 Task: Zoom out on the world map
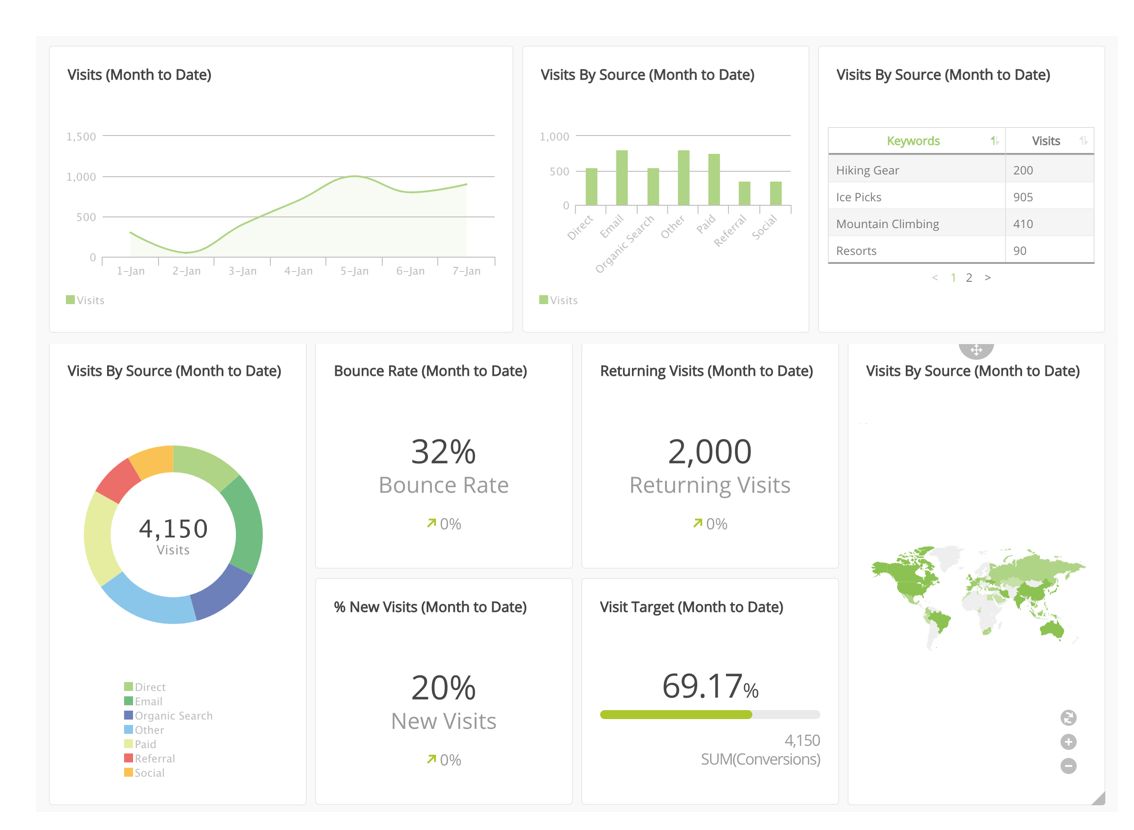[x=1068, y=765]
